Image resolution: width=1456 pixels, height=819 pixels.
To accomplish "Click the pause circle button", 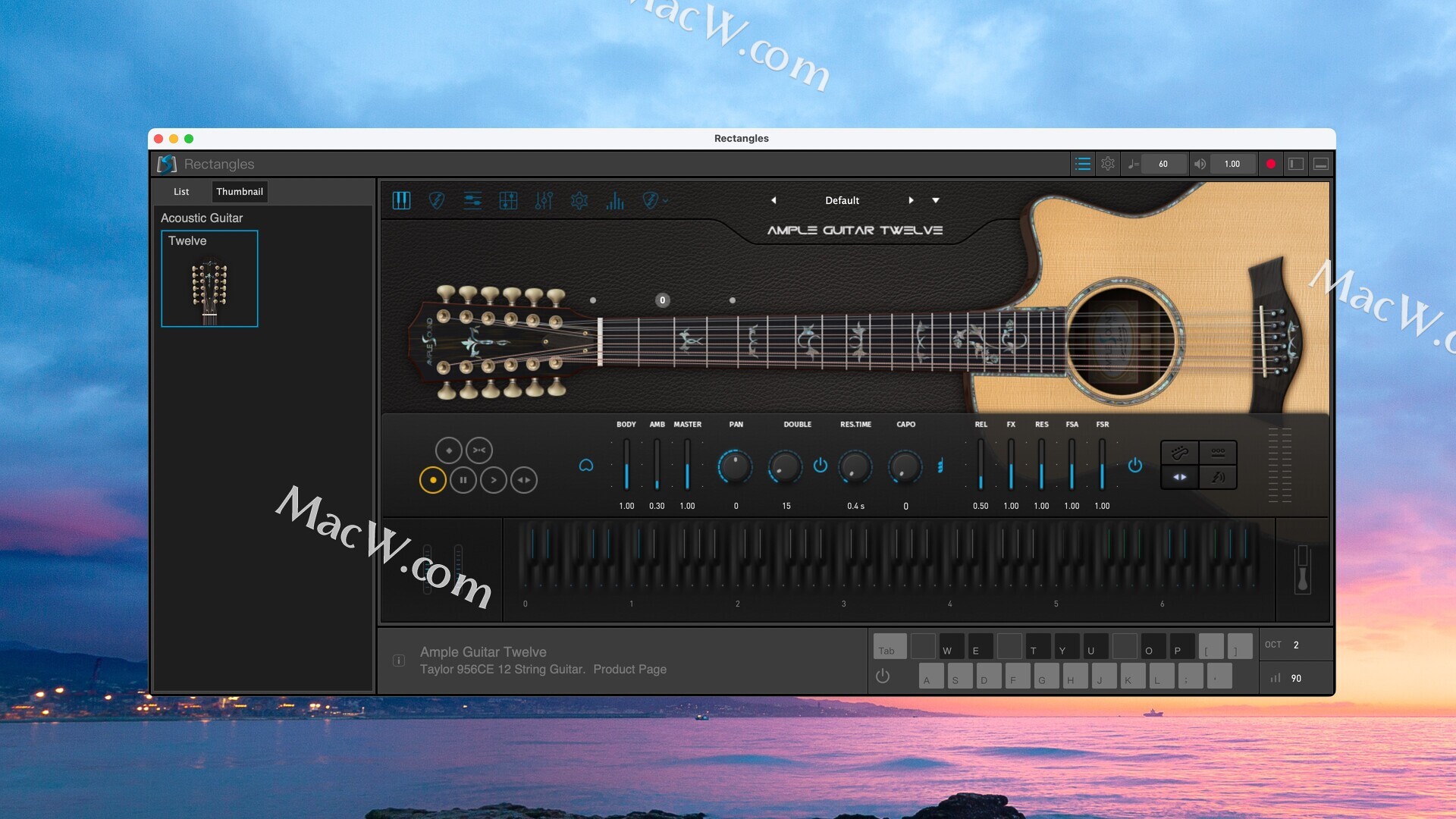I will click(x=463, y=480).
